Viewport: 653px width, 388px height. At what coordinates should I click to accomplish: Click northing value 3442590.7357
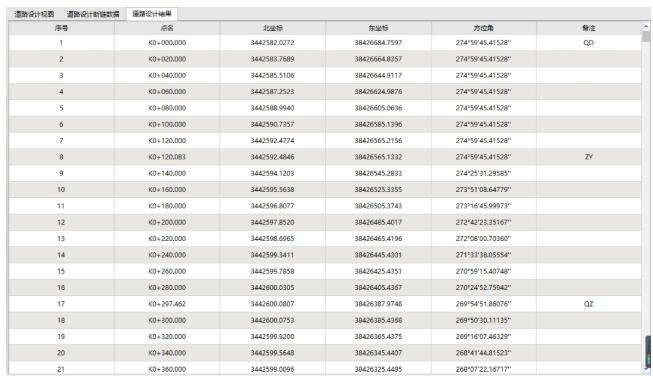pyautogui.click(x=272, y=124)
